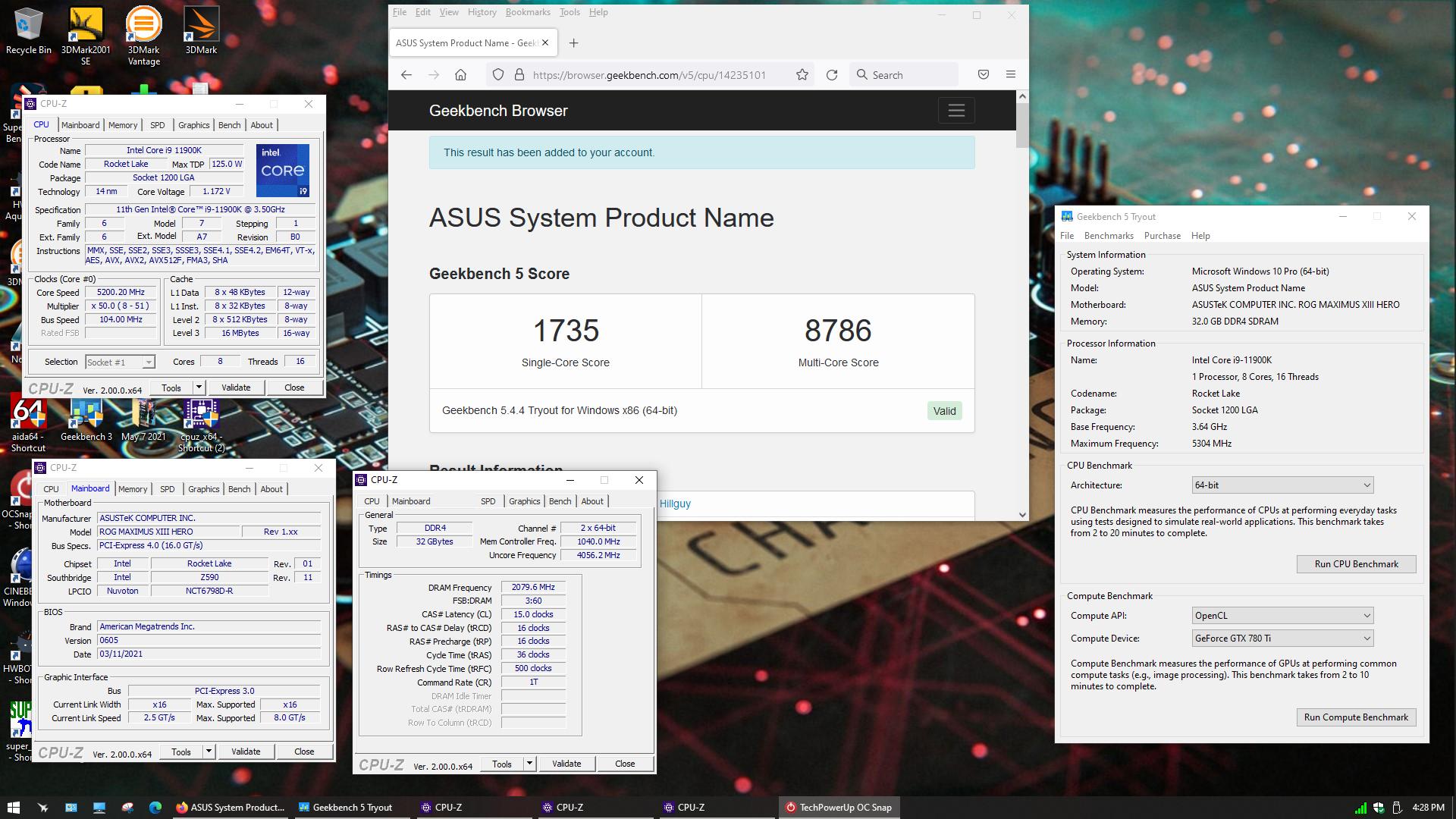The height and width of the screenshot is (819, 1456).
Task: Switch to CPU tab in CPU-Z Memory window
Action: [372, 501]
